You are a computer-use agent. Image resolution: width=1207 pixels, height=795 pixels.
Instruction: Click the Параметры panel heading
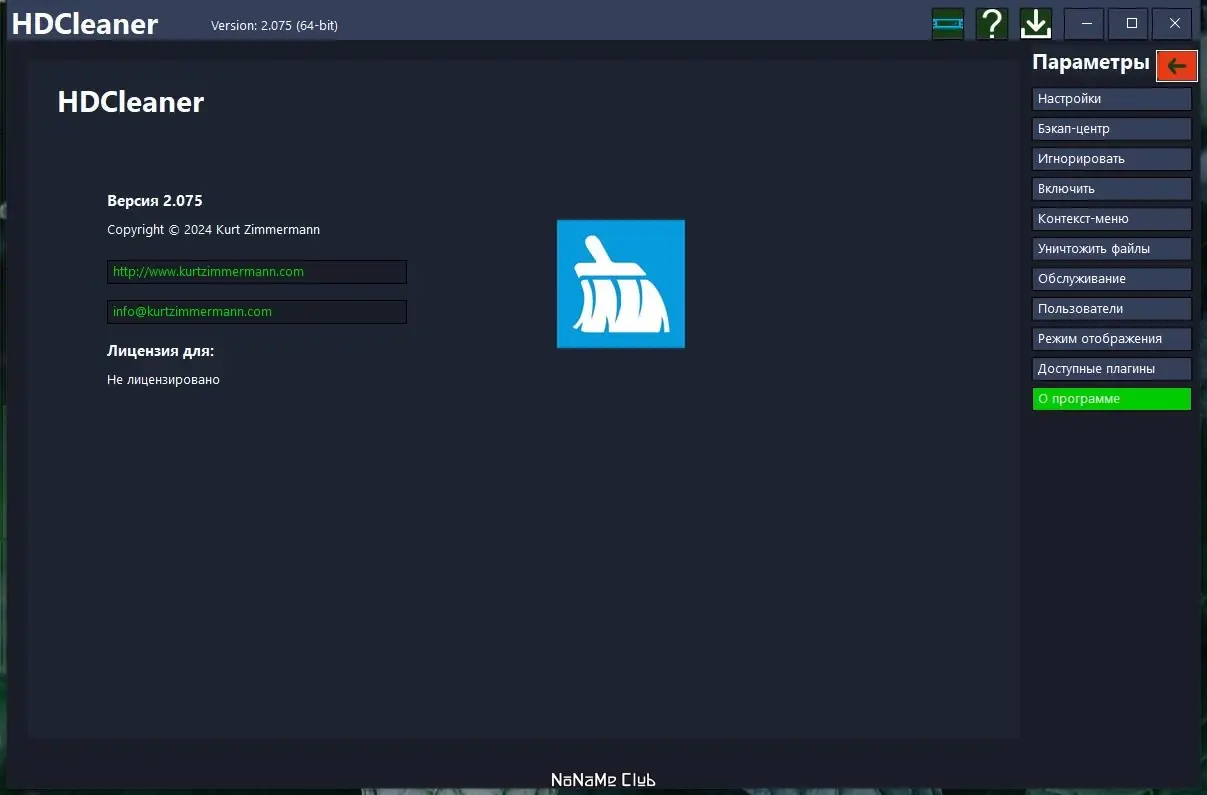click(1090, 63)
